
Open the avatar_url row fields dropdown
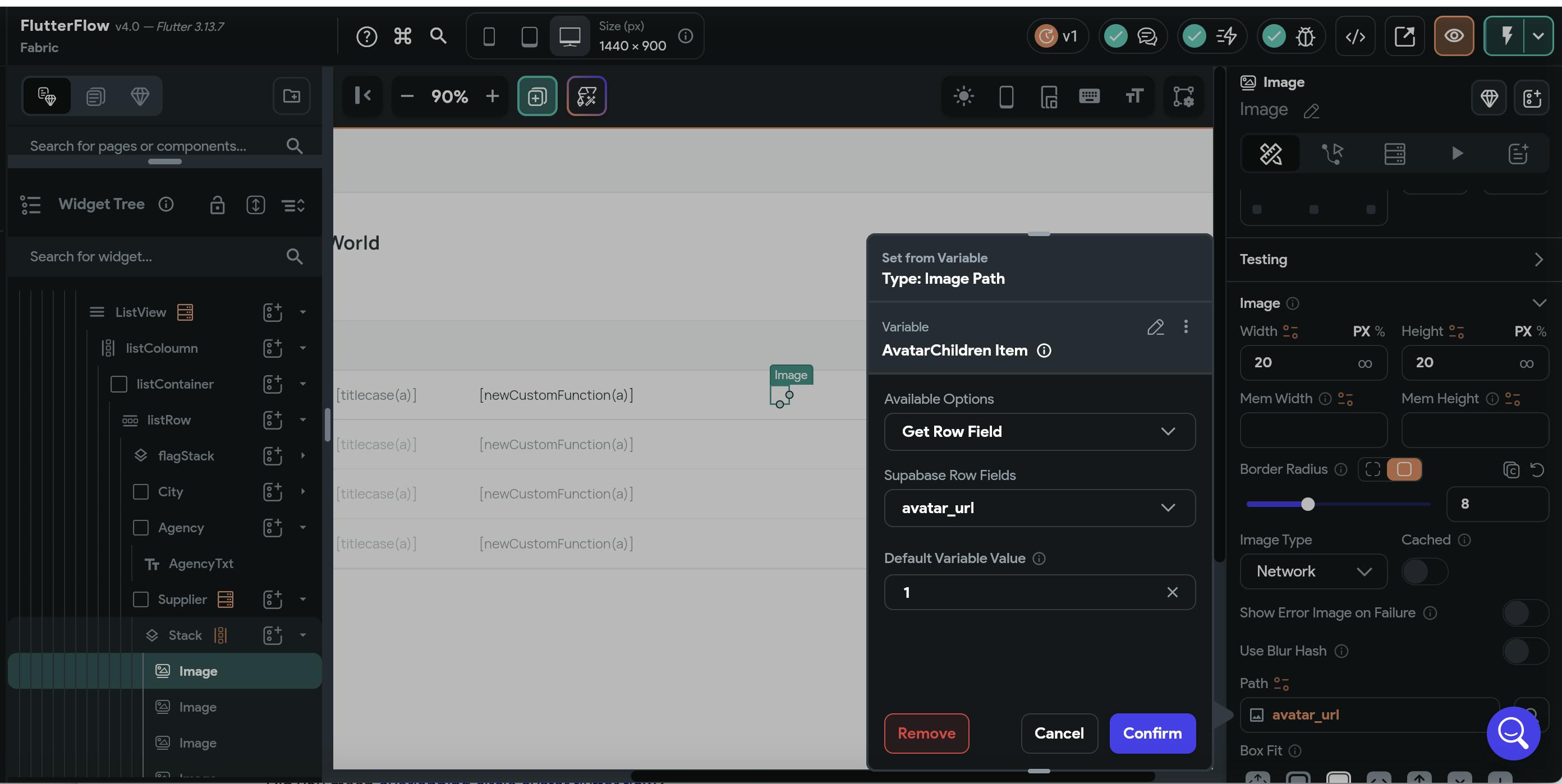click(1039, 508)
